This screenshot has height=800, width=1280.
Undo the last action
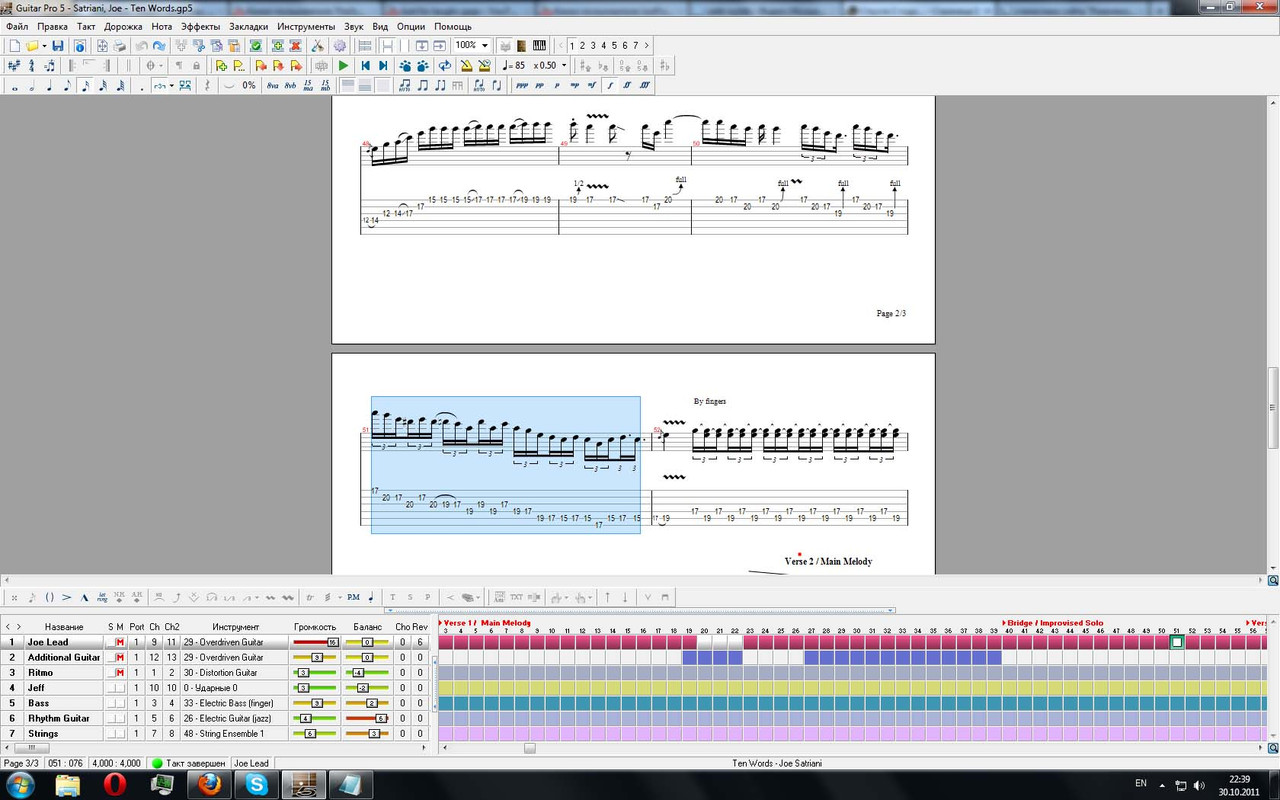(141, 46)
